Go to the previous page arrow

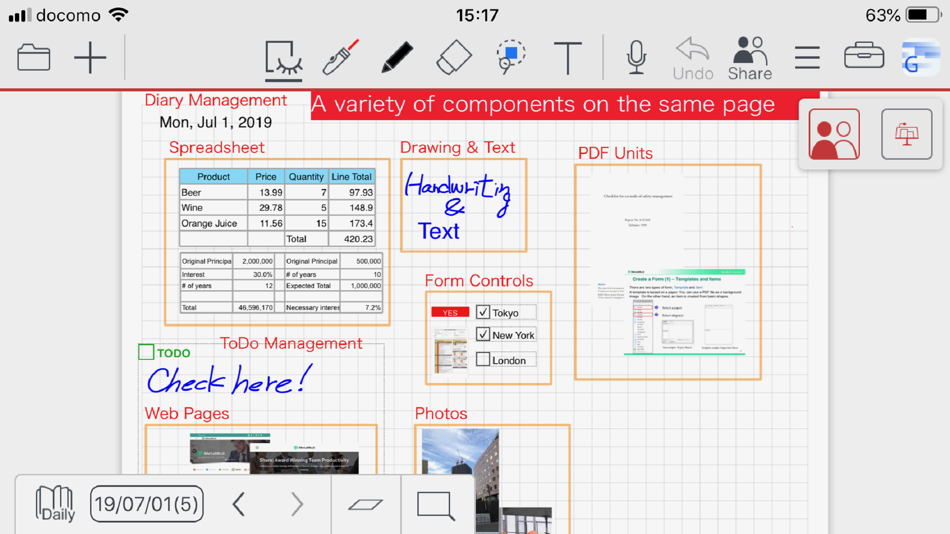pyautogui.click(x=239, y=504)
